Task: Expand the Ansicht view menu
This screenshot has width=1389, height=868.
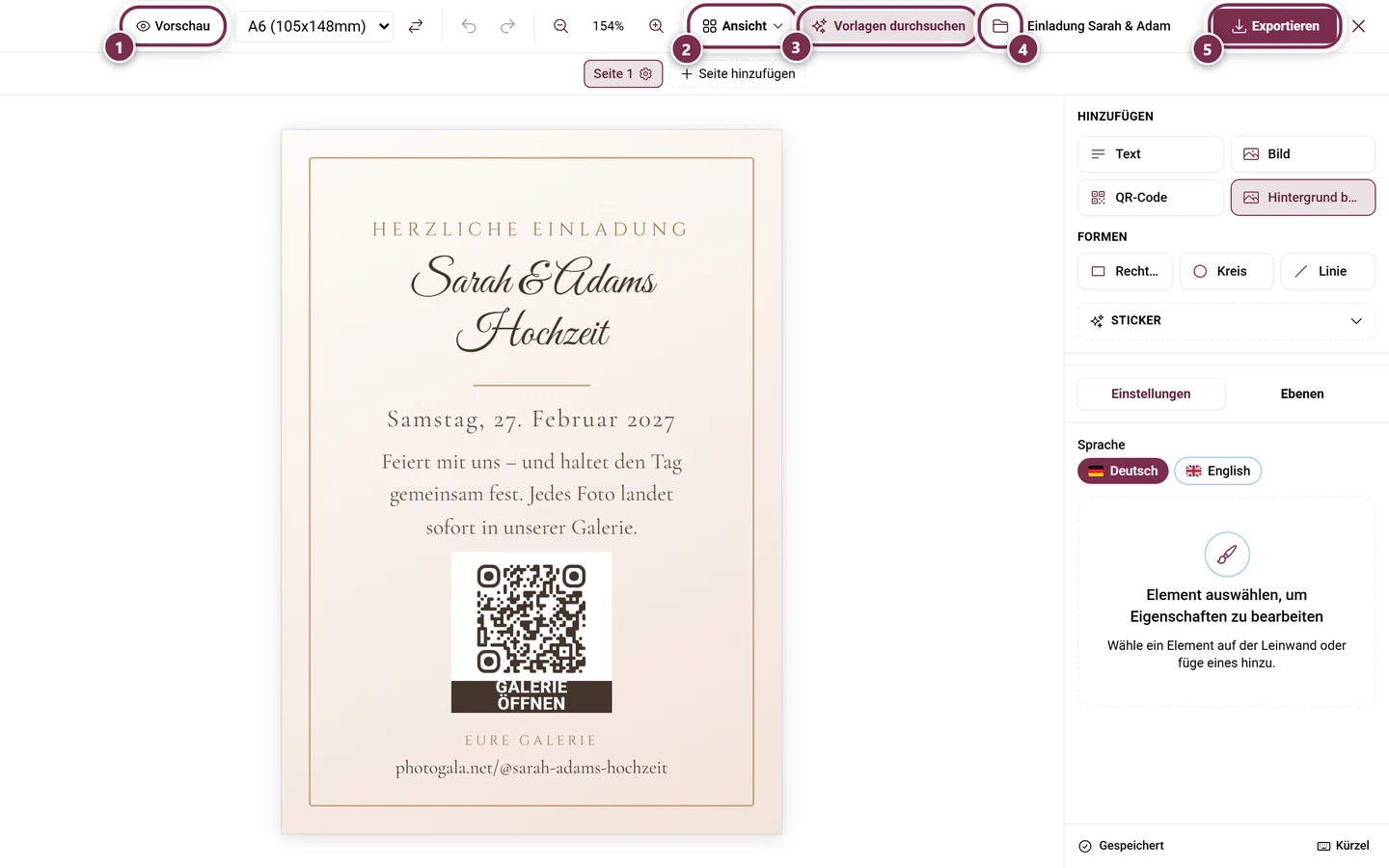Action: pos(743,26)
